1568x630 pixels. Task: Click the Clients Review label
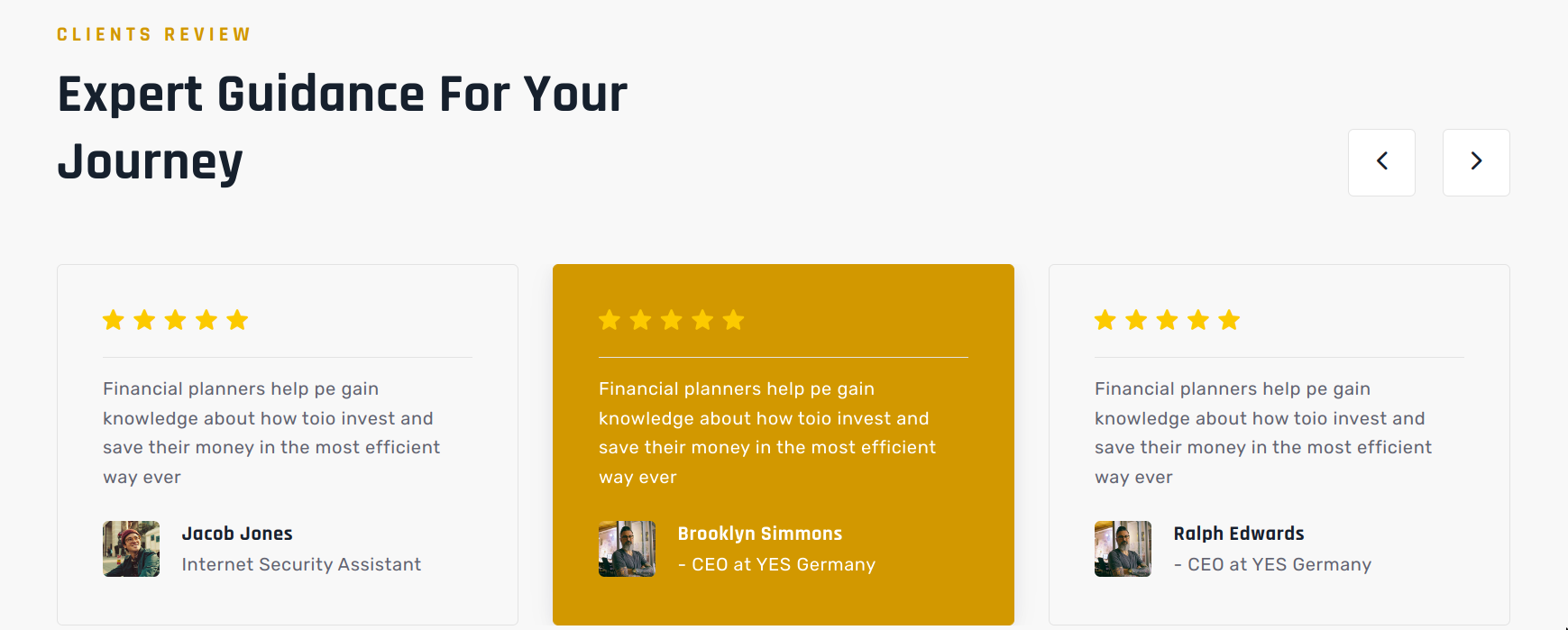click(154, 34)
